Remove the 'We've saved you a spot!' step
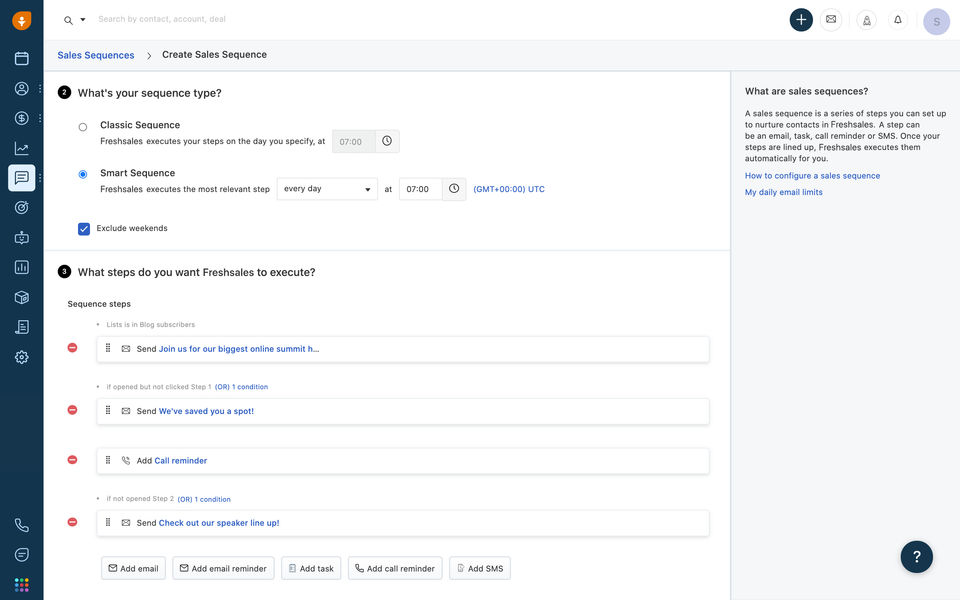This screenshot has width=960, height=600. click(72, 410)
